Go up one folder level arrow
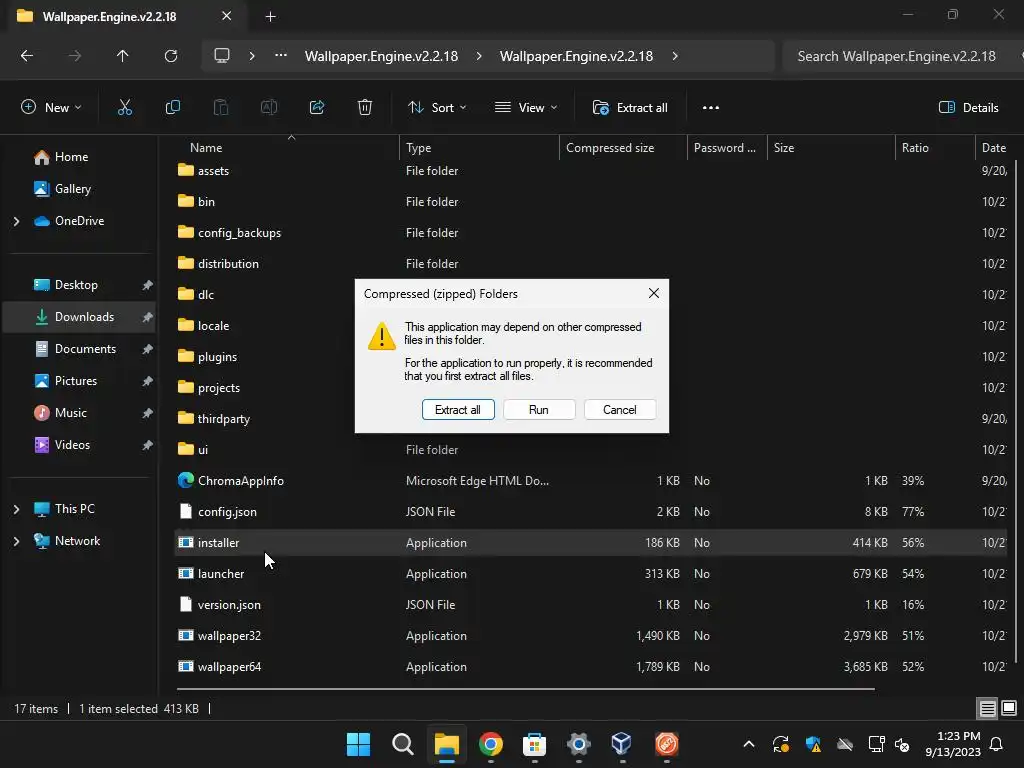Image resolution: width=1024 pixels, height=768 pixels. pos(122,56)
